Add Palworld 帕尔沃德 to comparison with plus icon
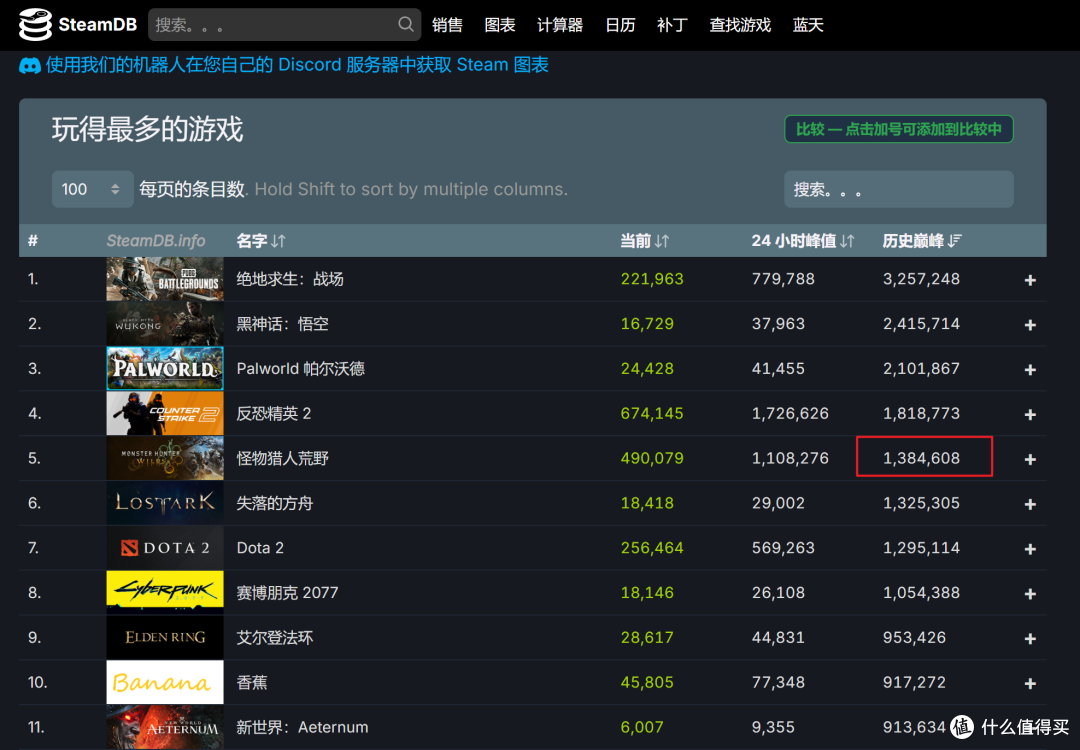This screenshot has height=750, width=1080. coord(1030,369)
